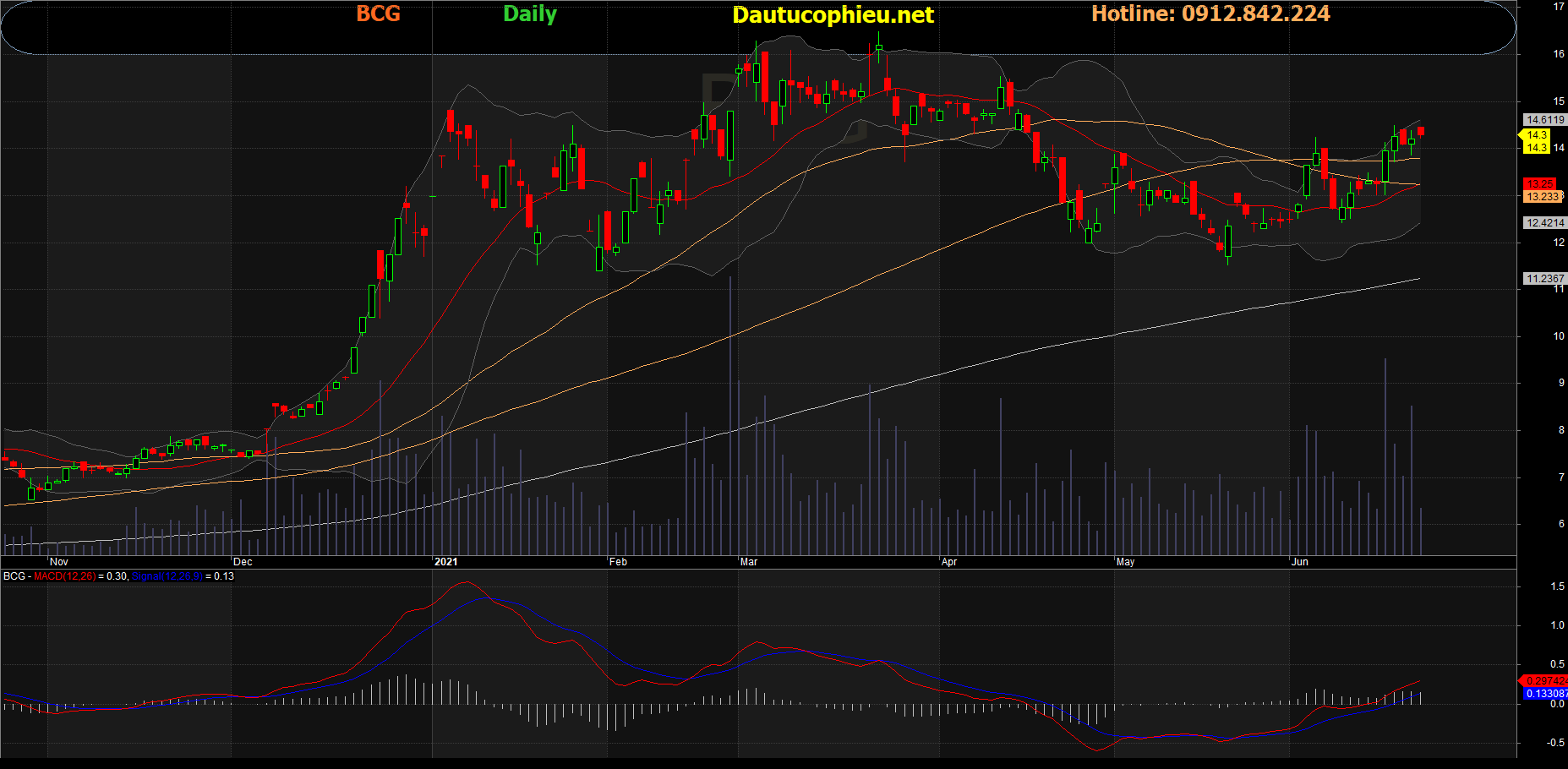Click MACD axis level 1.0
The height and width of the screenshot is (769, 1568).
point(1558,625)
